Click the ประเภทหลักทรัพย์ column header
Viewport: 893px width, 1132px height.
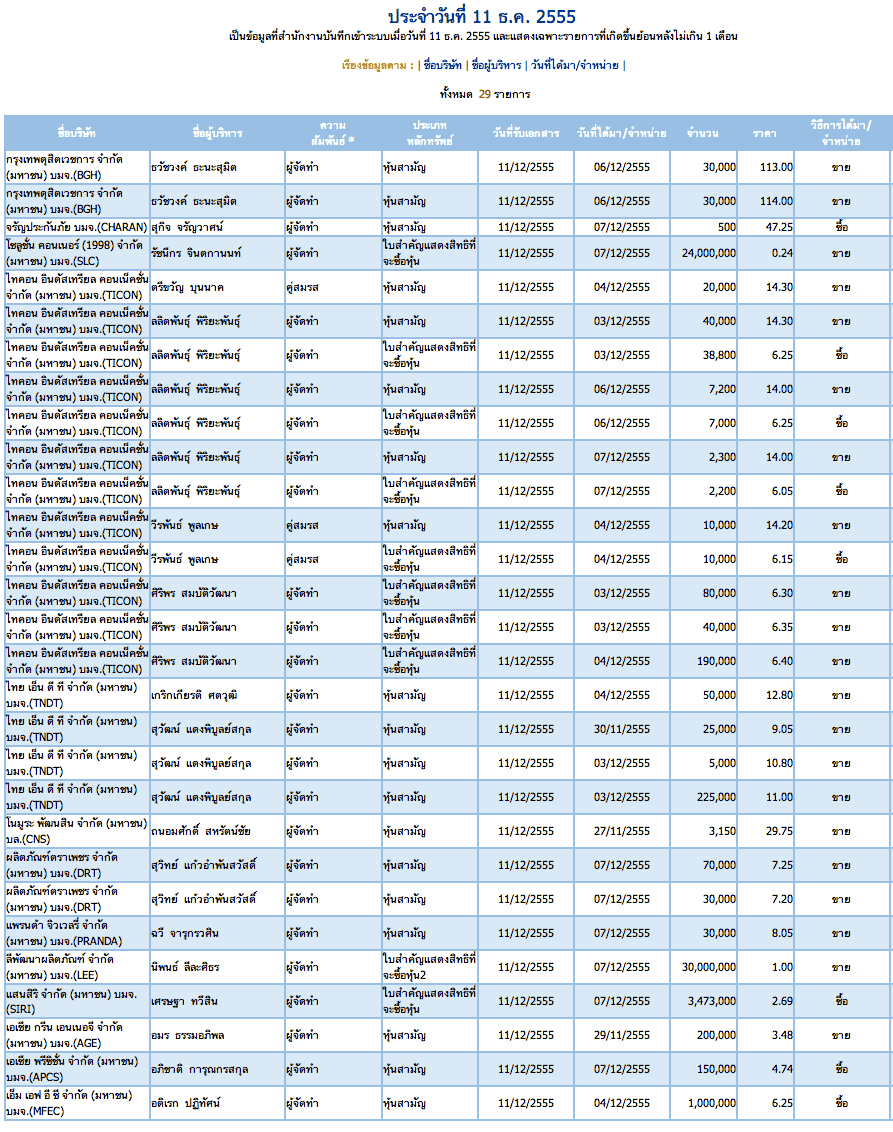point(430,133)
